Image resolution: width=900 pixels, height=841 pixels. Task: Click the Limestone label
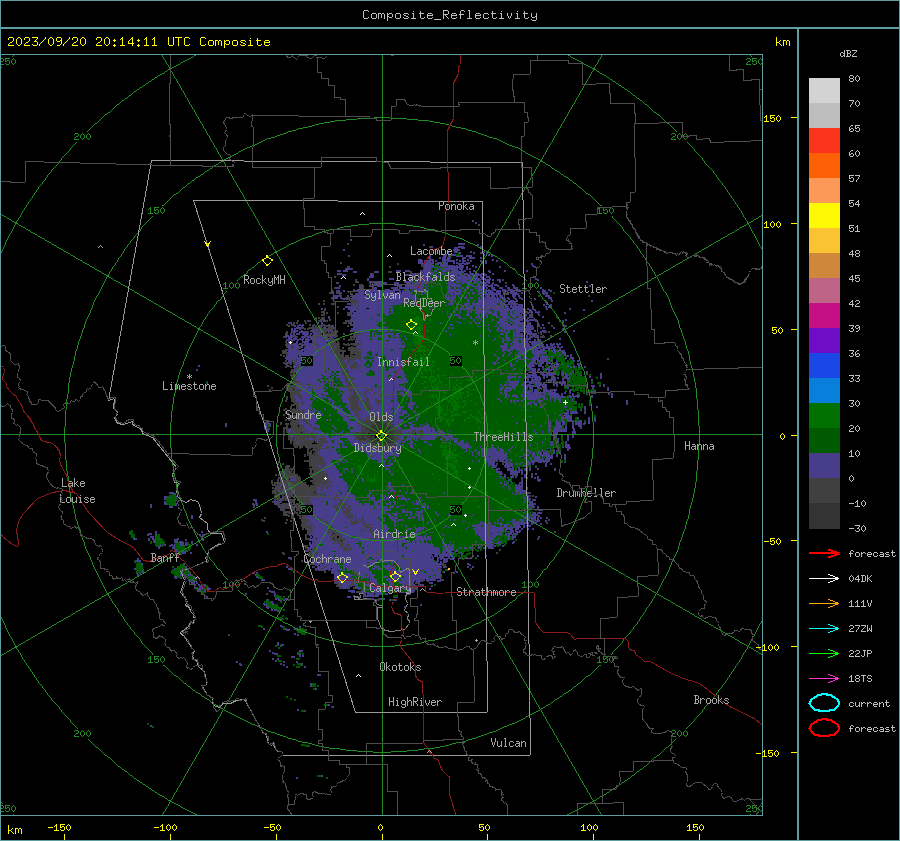click(x=189, y=386)
